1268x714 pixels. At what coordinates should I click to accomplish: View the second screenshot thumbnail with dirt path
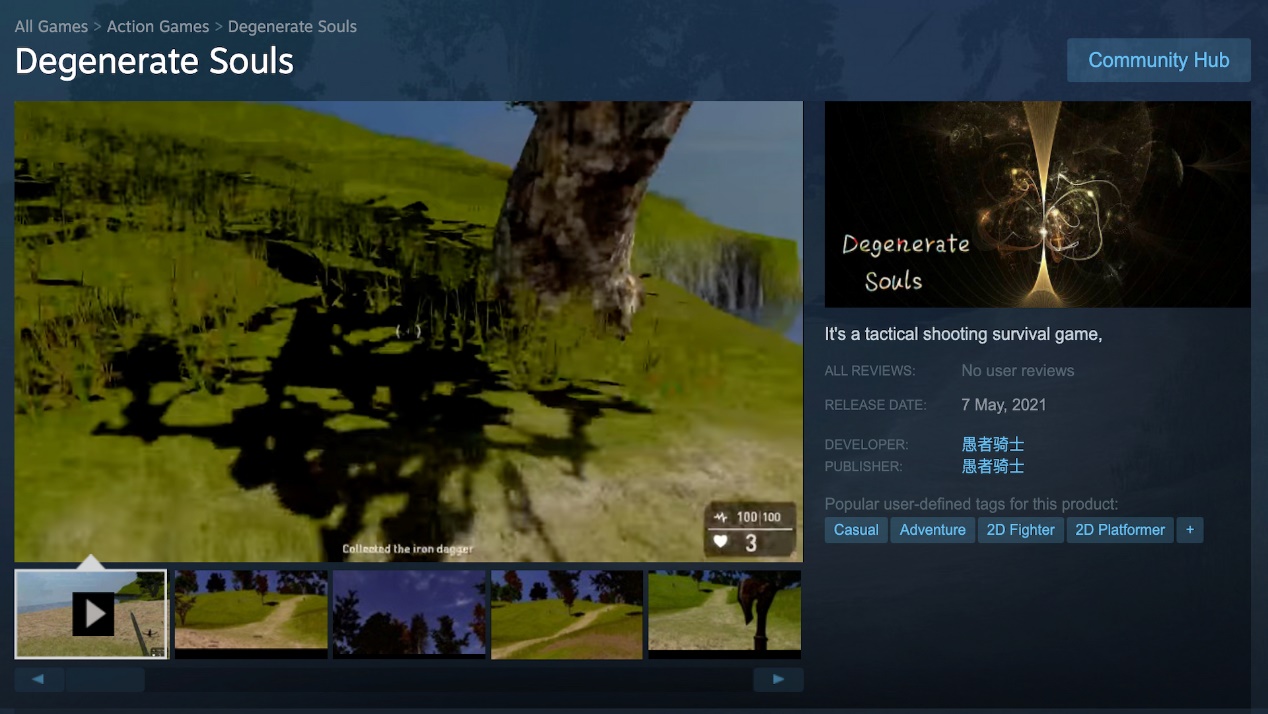coord(251,614)
